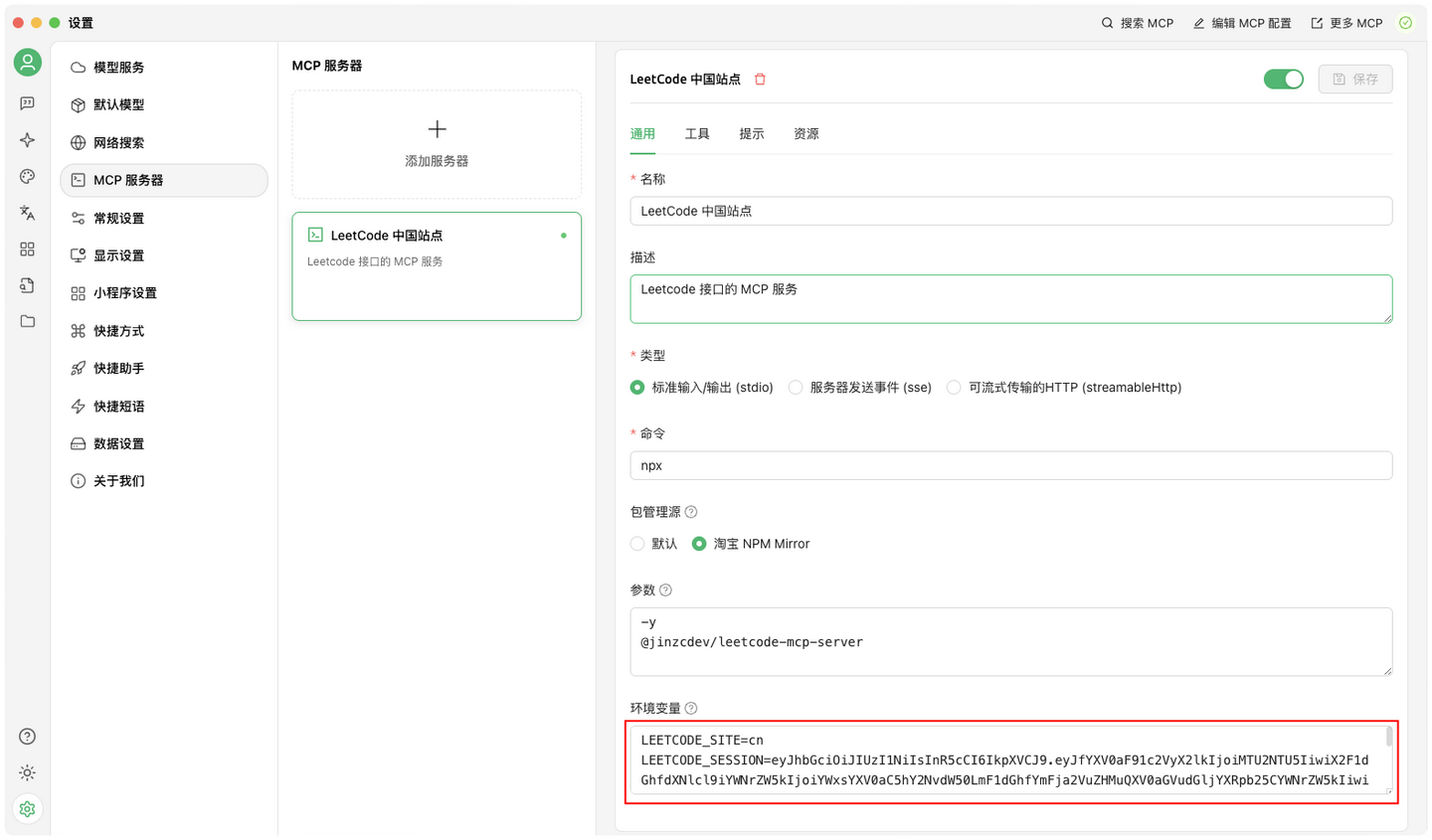Select the sparkle AI assistants sidebar icon

[27, 139]
